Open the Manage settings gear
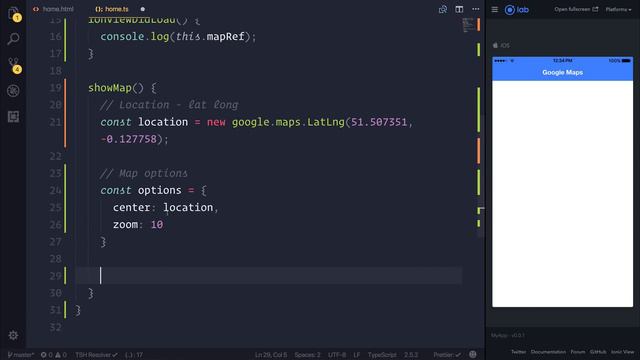Viewport: 640px width, 360px height. click(x=13, y=335)
